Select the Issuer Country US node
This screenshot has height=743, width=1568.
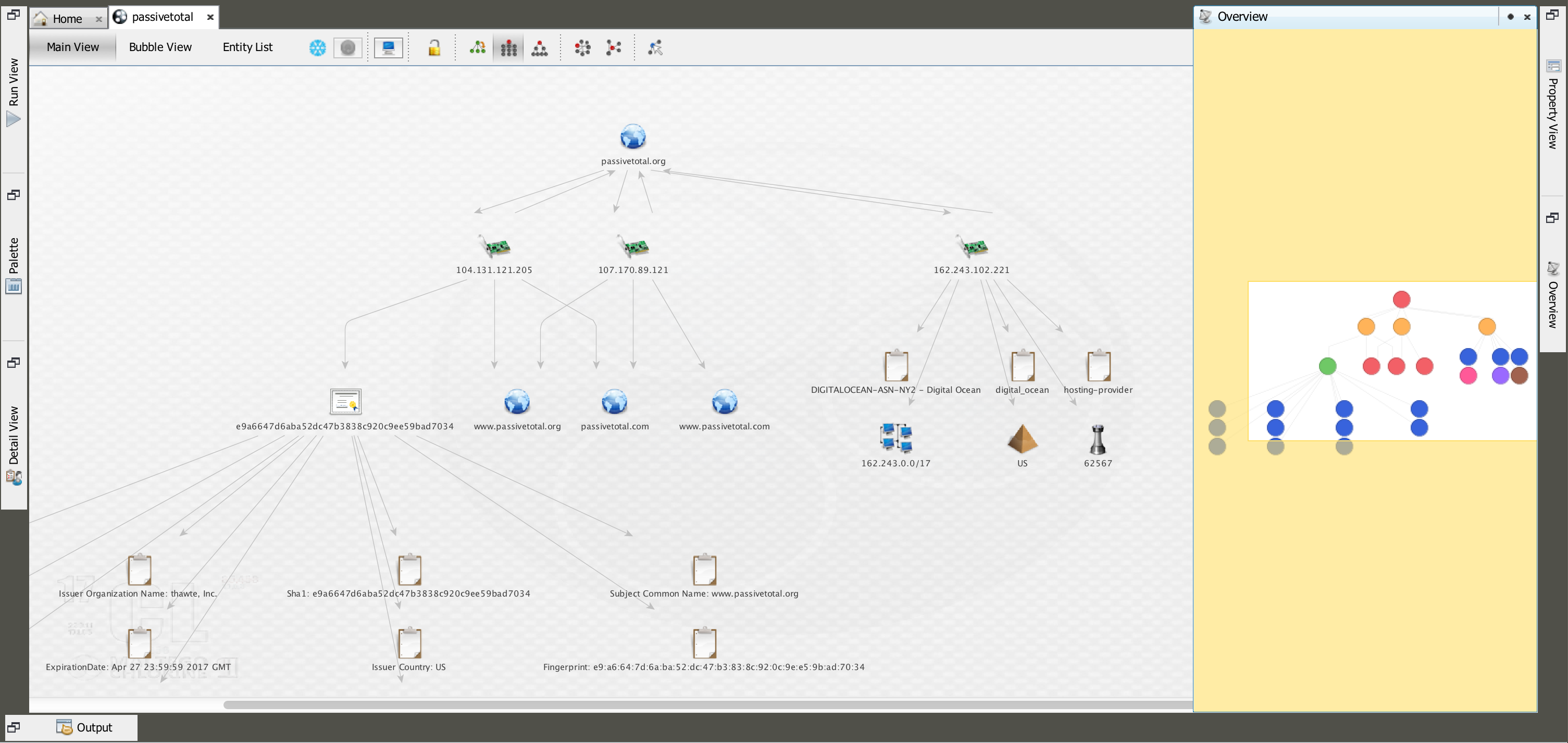pos(409,650)
